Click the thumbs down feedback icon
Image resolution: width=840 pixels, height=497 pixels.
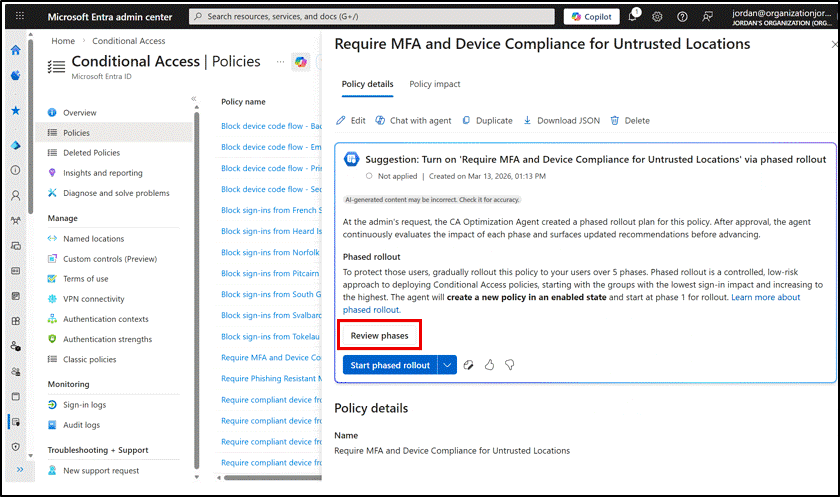(509, 365)
